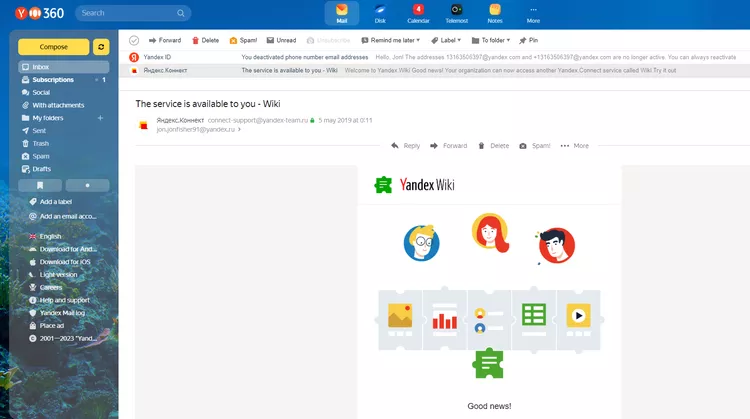Open the Notes app icon
The width and height of the screenshot is (750, 419).
coord(495,13)
